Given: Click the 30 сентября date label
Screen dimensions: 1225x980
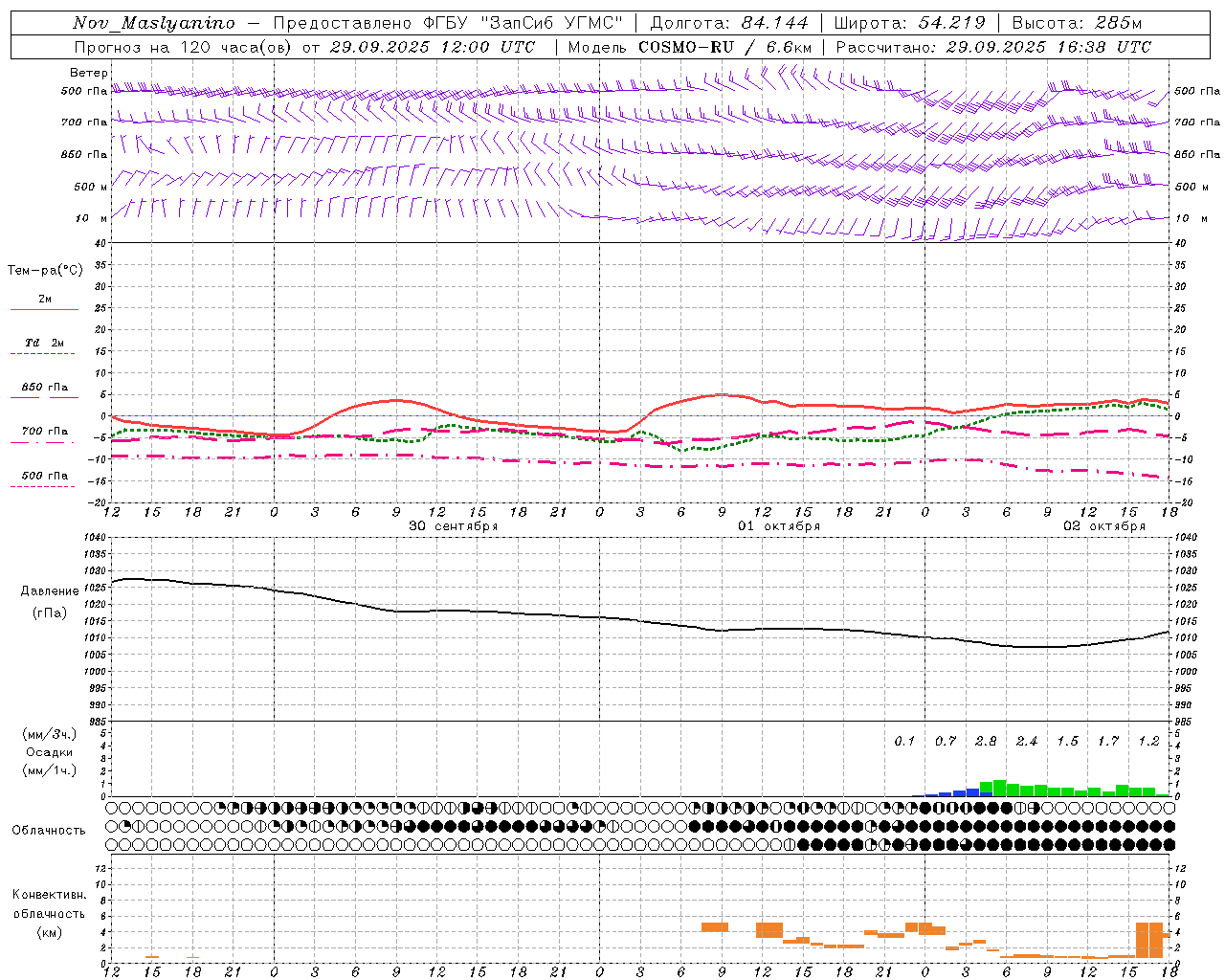Looking at the screenshot, I should [x=454, y=526].
